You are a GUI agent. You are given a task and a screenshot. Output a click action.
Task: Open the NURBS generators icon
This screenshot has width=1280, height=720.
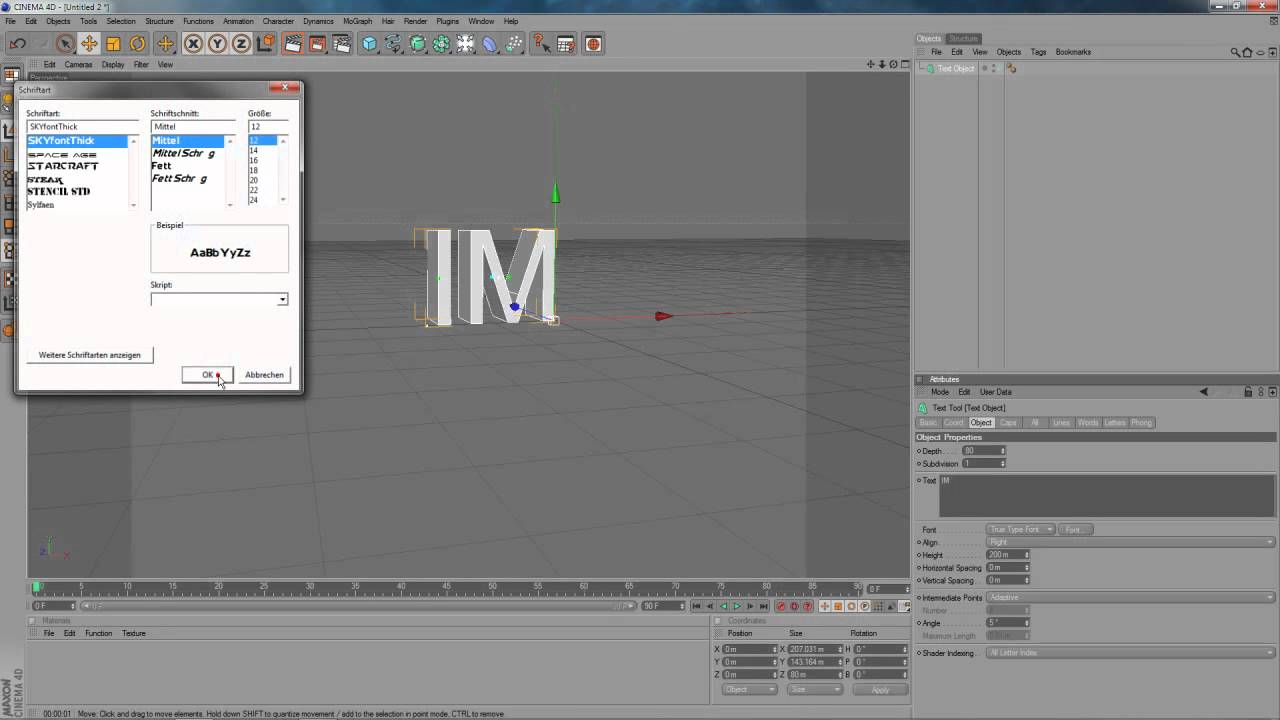coord(417,44)
